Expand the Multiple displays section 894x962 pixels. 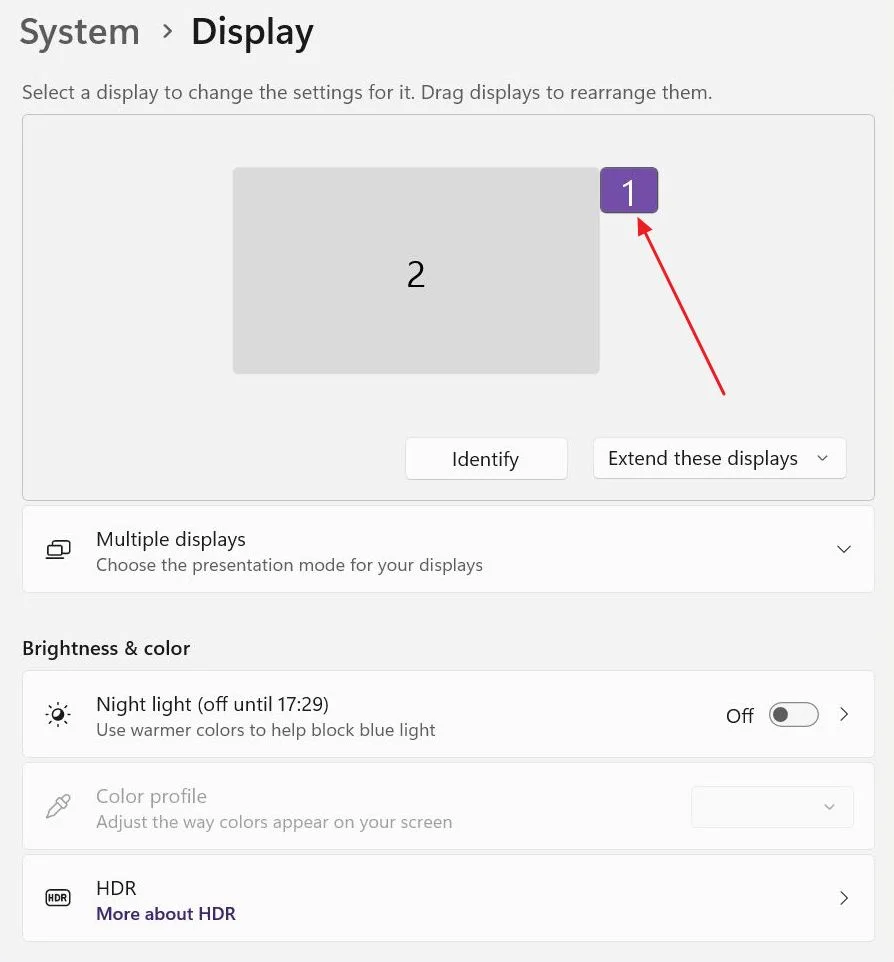(x=844, y=549)
